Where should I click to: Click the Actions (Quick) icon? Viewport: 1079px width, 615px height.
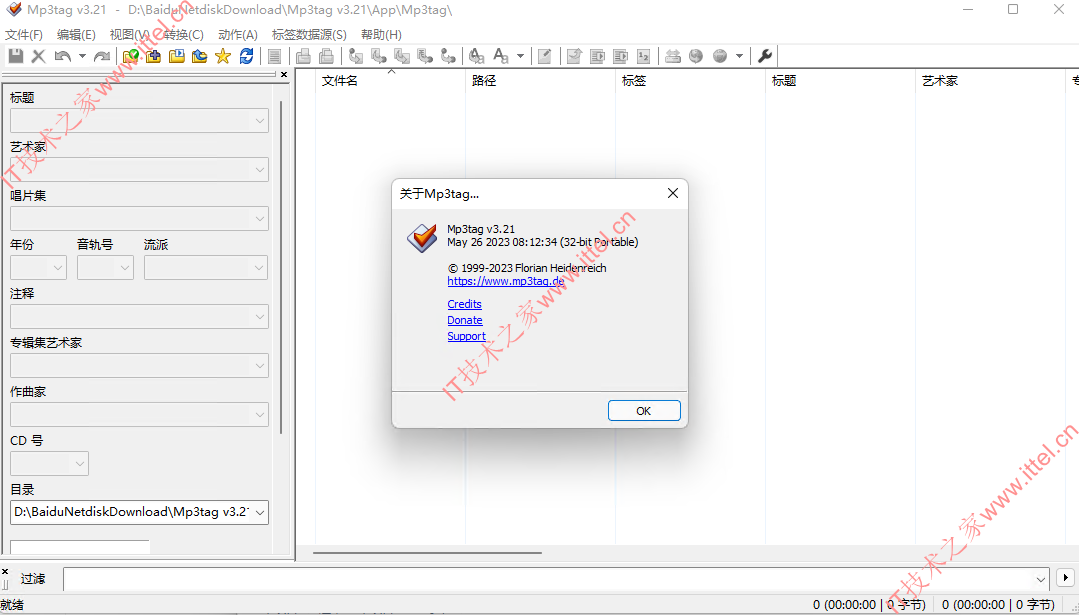point(502,56)
